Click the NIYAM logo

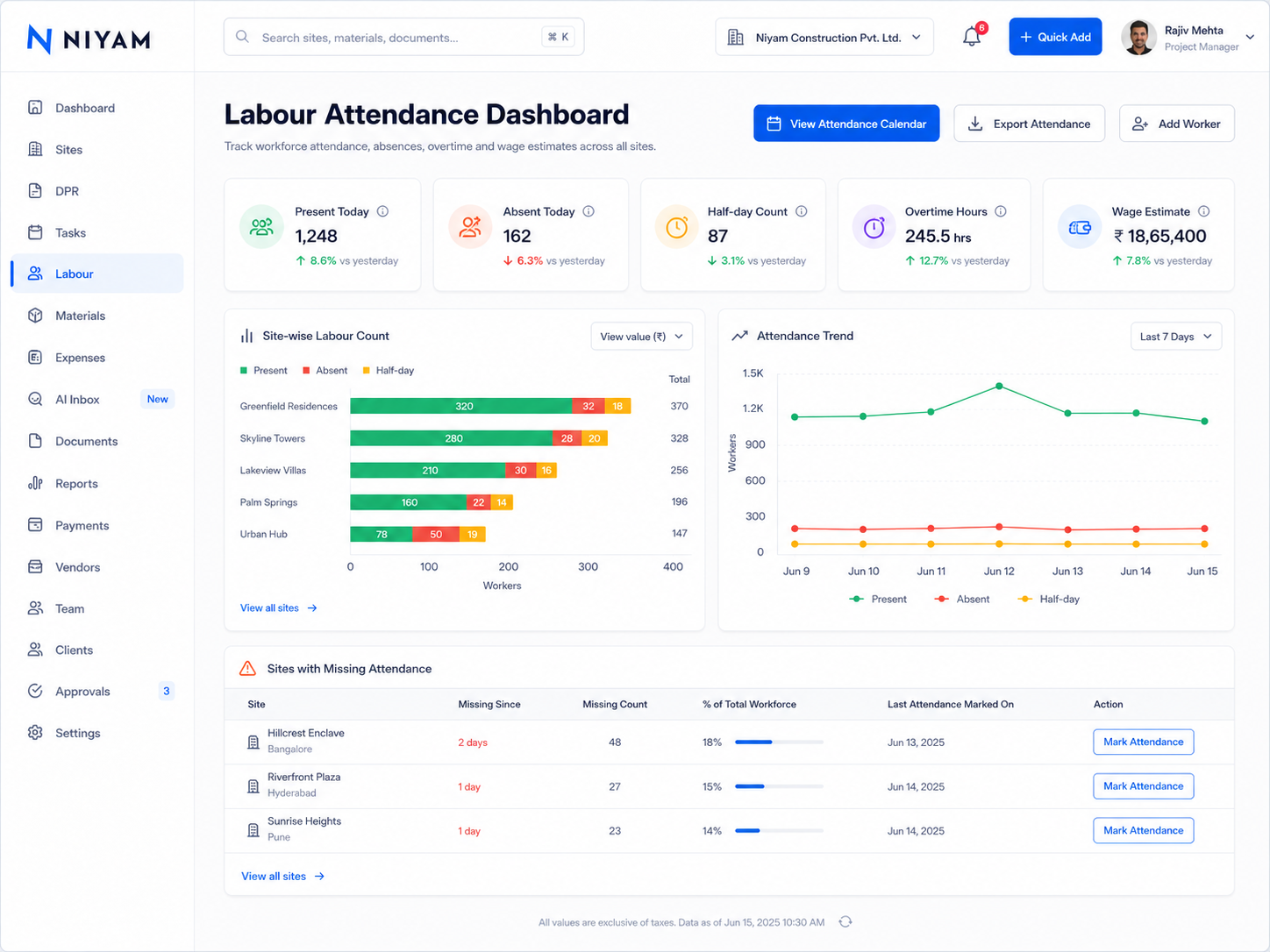pos(89,39)
